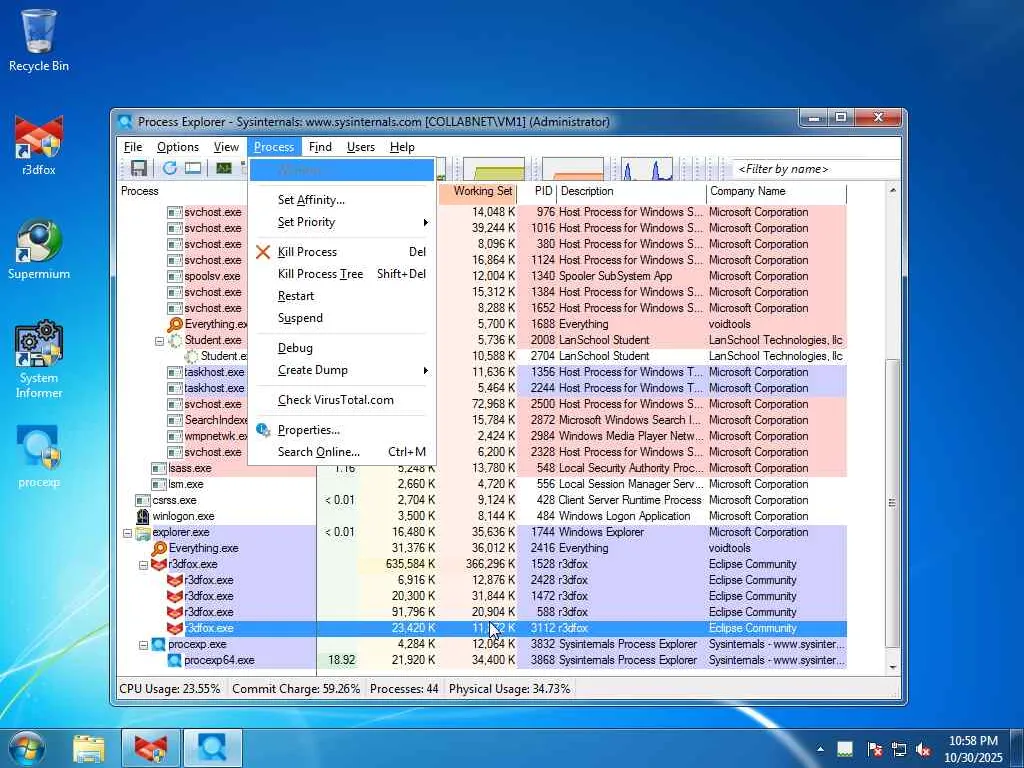
Task: Expand Create Dump submenu arrow
Action: pos(425,370)
